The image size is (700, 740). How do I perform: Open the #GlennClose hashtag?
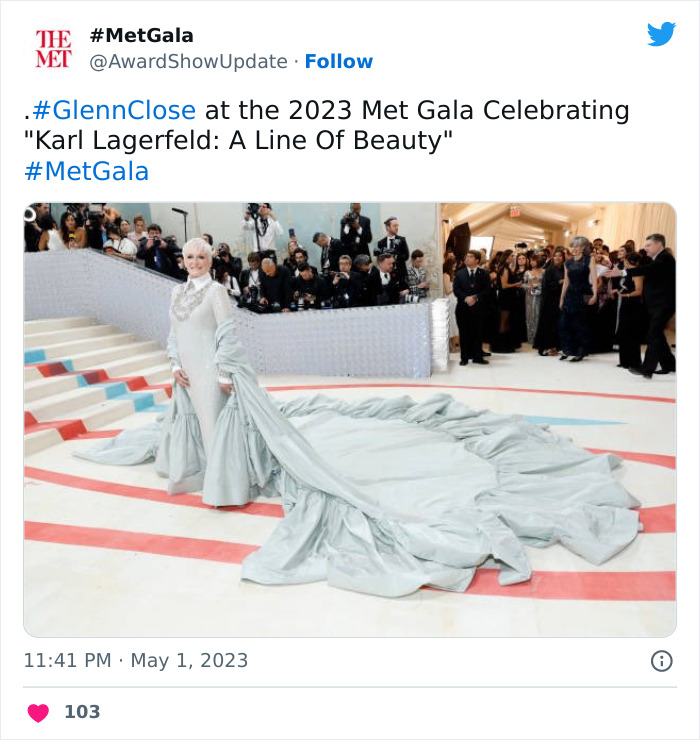[x=114, y=110]
